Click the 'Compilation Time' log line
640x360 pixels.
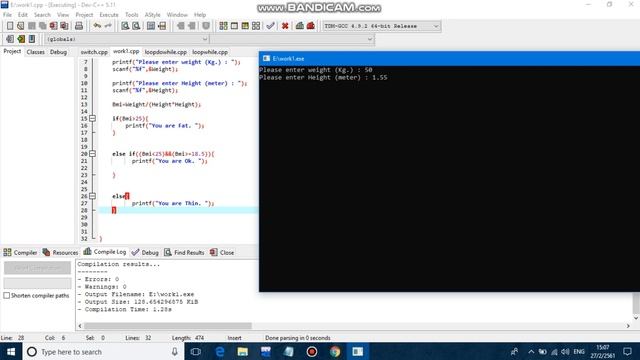(x=124, y=309)
